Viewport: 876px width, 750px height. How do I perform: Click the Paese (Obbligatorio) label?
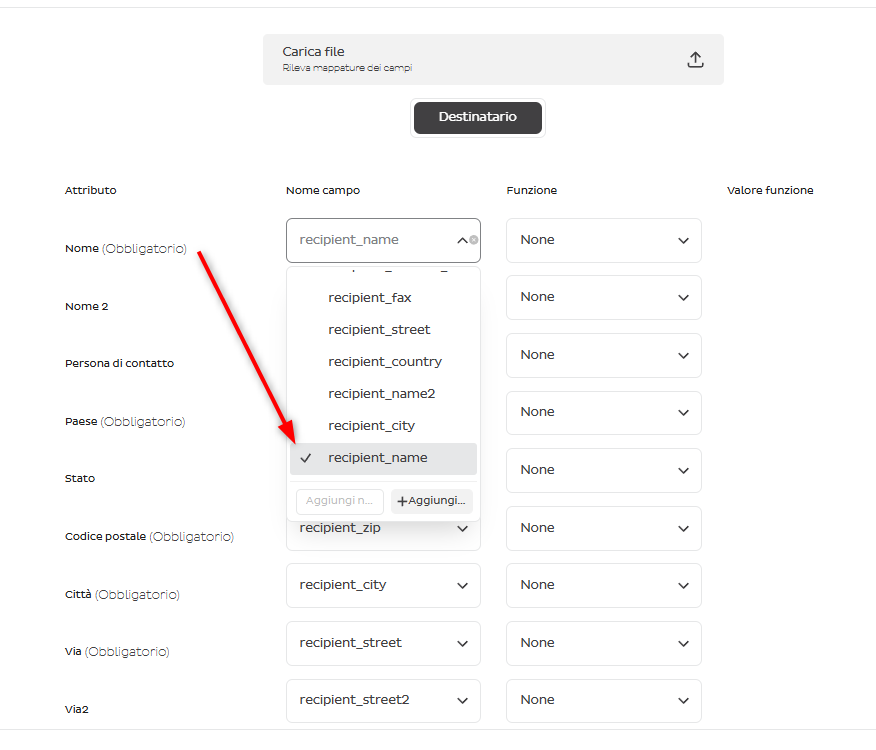coord(125,421)
